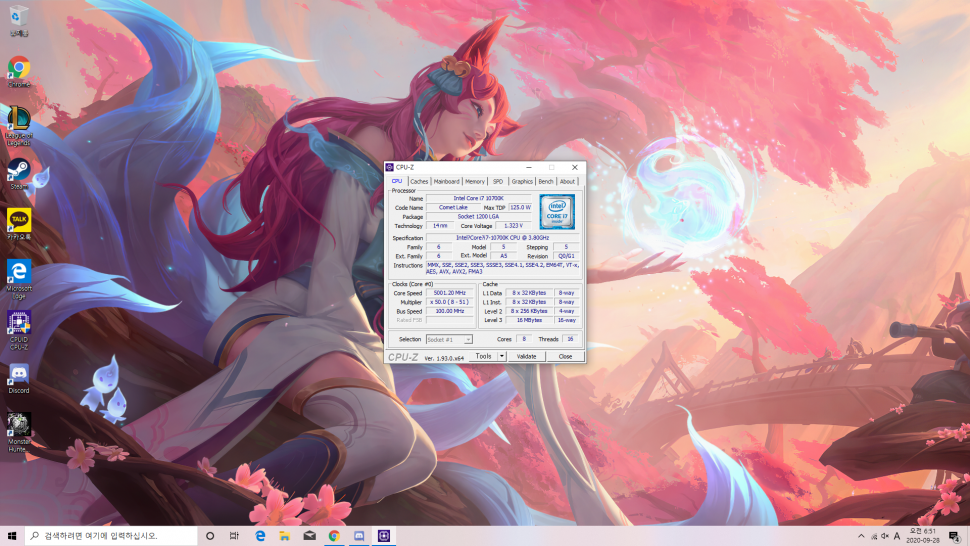
Task: Open the Windows Start menu
Action: (x=12, y=535)
